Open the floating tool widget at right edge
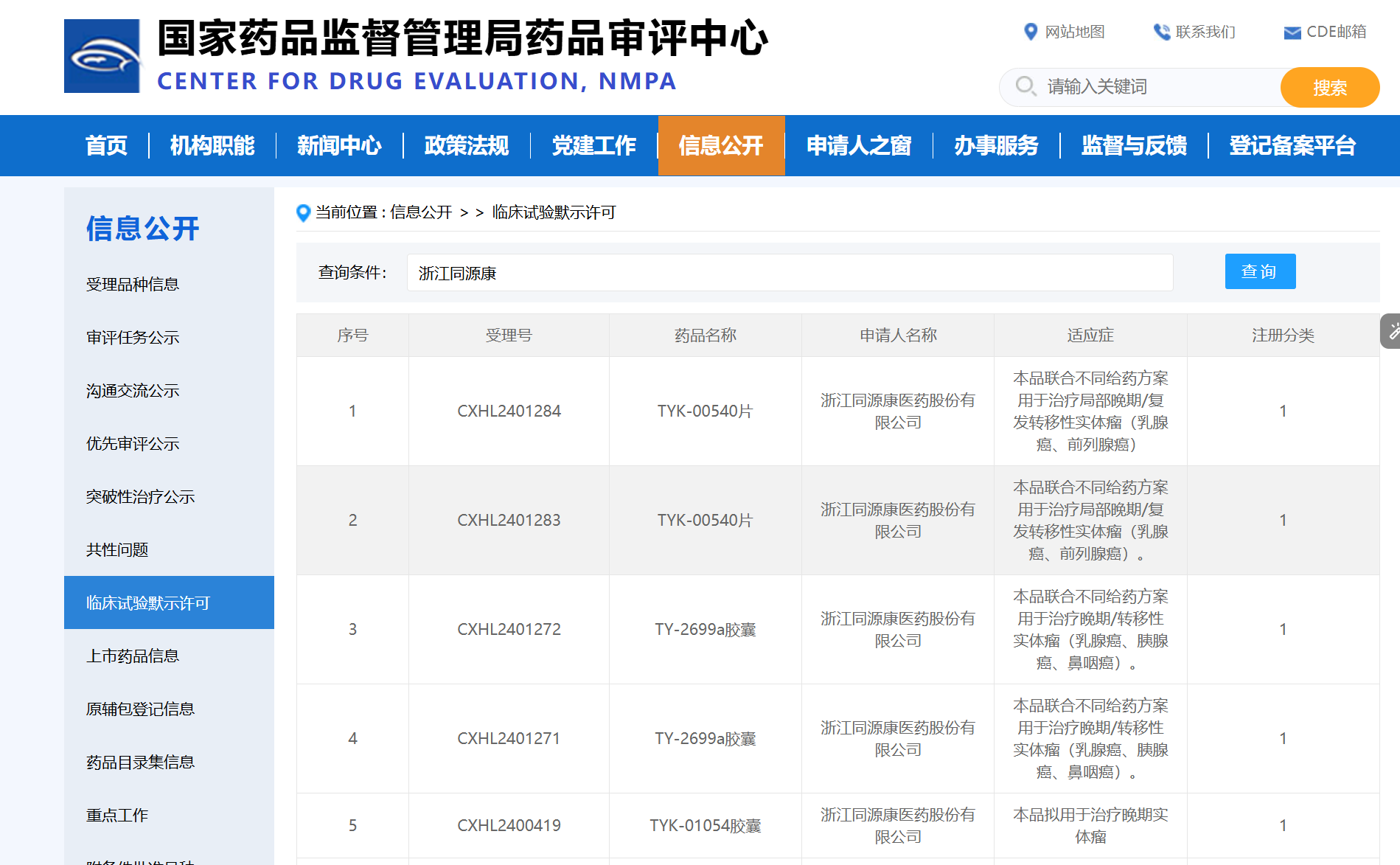The width and height of the screenshot is (1400, 865). coord(1390,331)
